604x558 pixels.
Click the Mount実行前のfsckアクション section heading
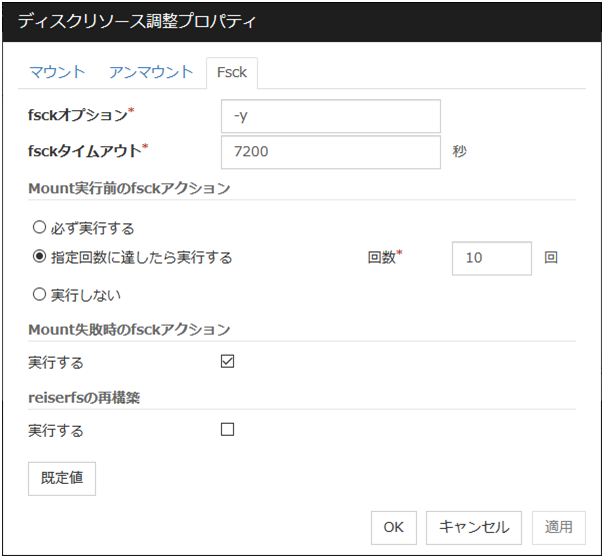pos(129,188)
